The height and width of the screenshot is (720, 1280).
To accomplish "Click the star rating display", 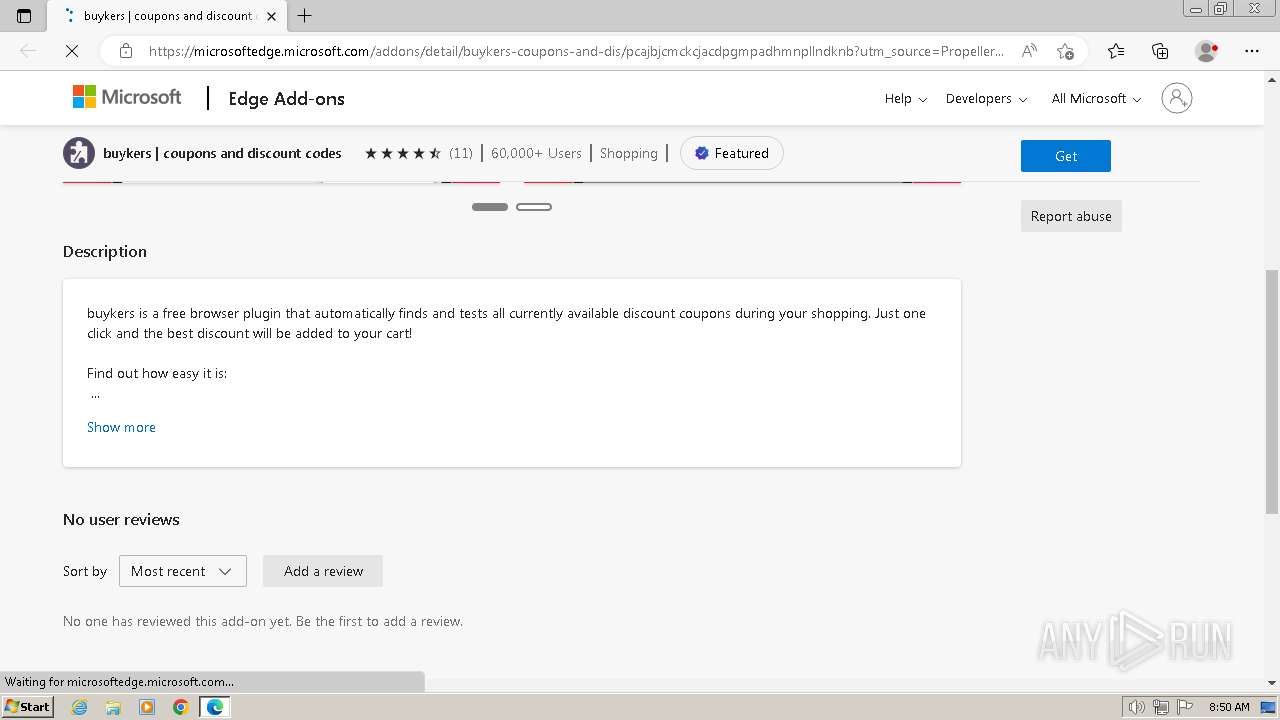I will (x=403, y=153).
